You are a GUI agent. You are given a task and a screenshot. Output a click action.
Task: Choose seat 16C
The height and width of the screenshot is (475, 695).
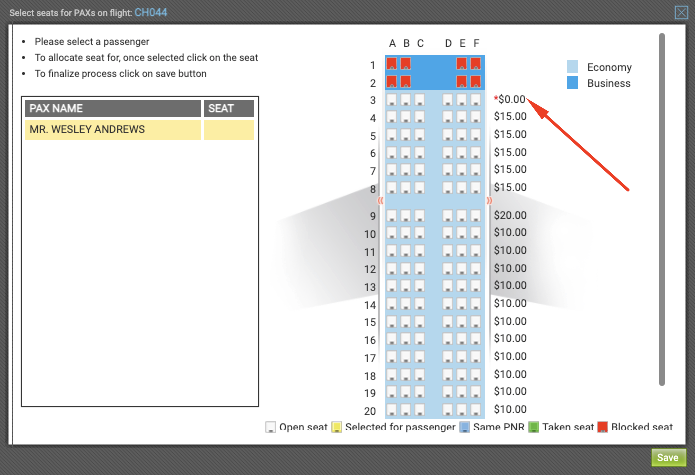pos(419,339)
